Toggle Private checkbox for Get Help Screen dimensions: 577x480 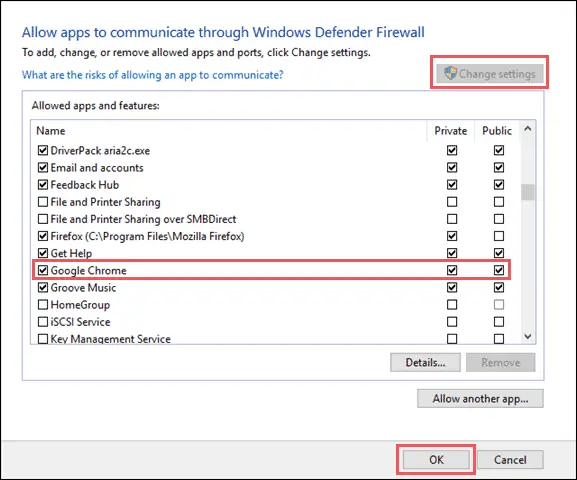coord(452,253)
